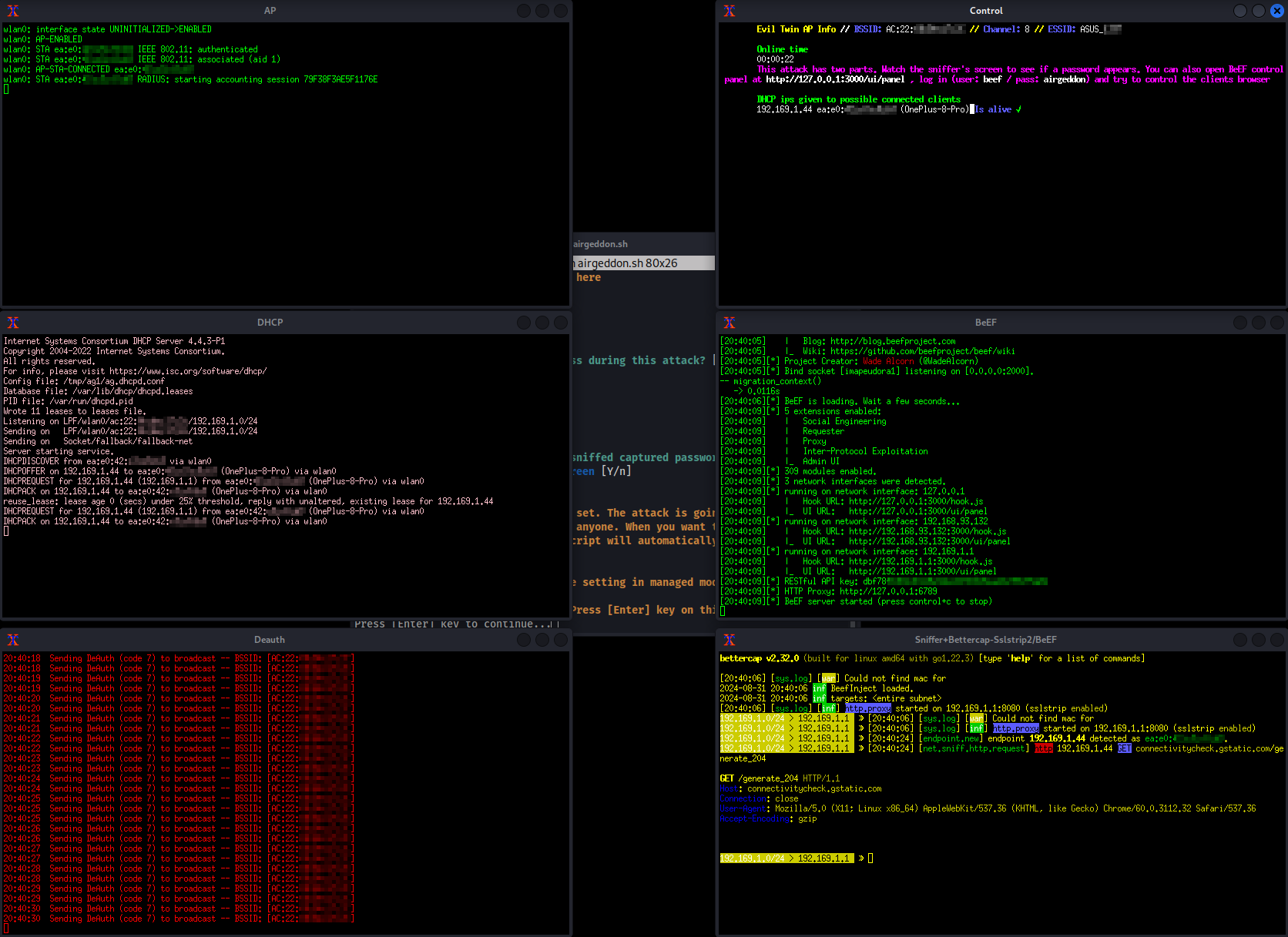Click the 'Requester' extension line in BeEF
This screenshot has height=937, width=1288.
click(823, 431)
